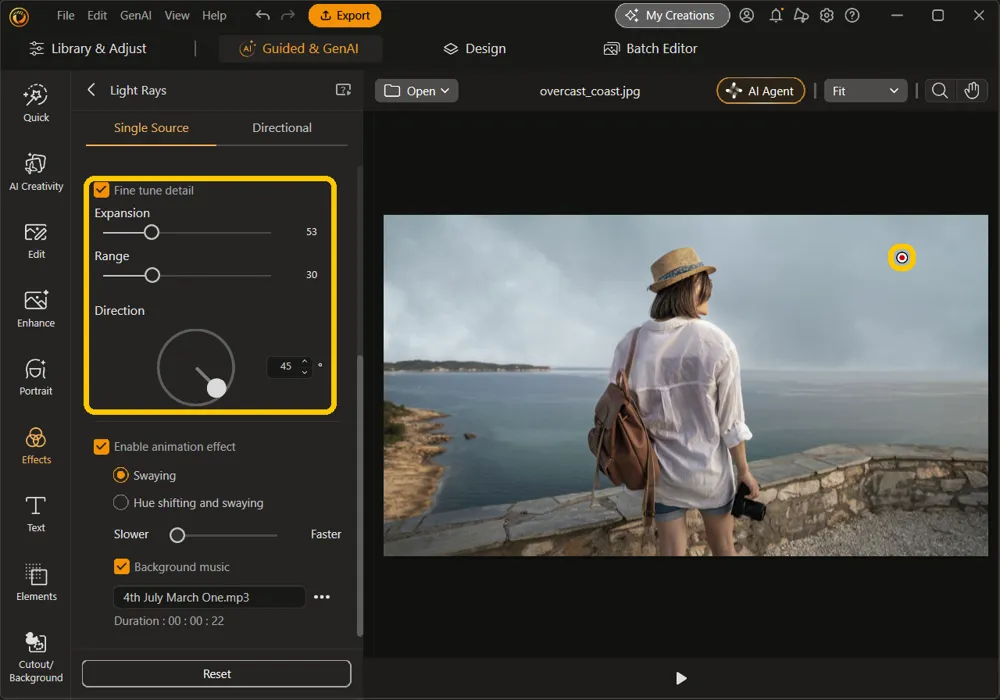Select the Swaying animation option
The width and height of the screenshot is (1000, 700).
[121, 475]
